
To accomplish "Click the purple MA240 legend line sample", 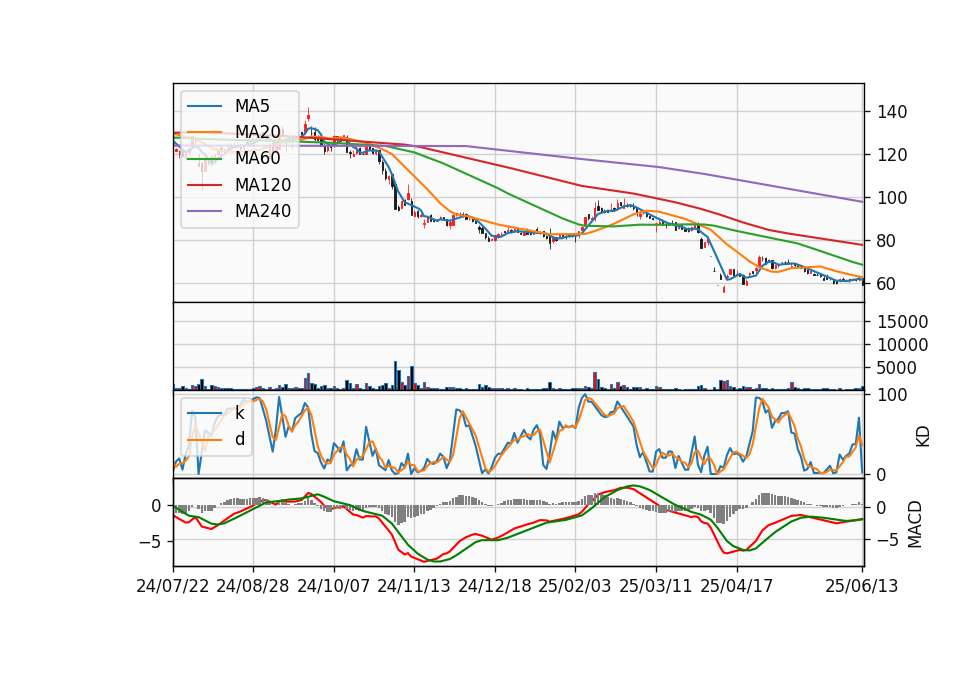I will click(x=205, y=212).
